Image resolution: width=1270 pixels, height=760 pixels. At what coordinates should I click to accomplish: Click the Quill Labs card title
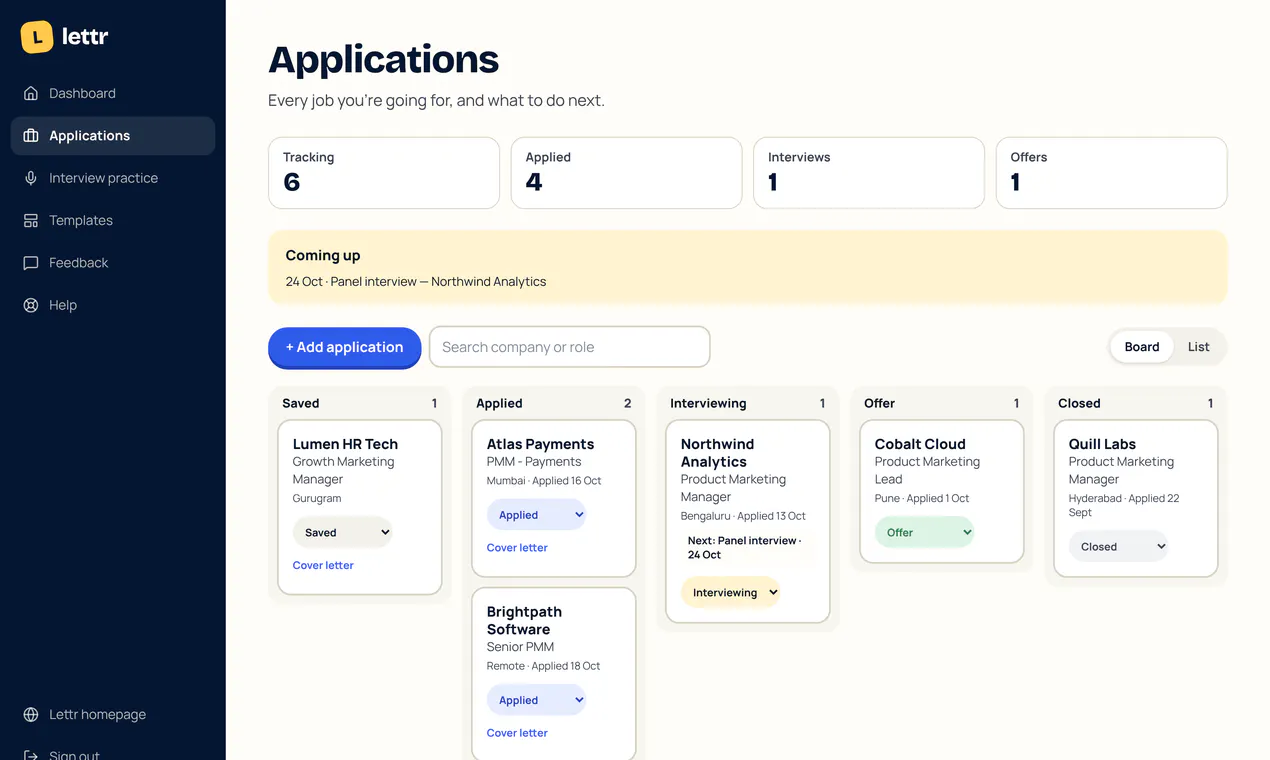point(1102,444)
